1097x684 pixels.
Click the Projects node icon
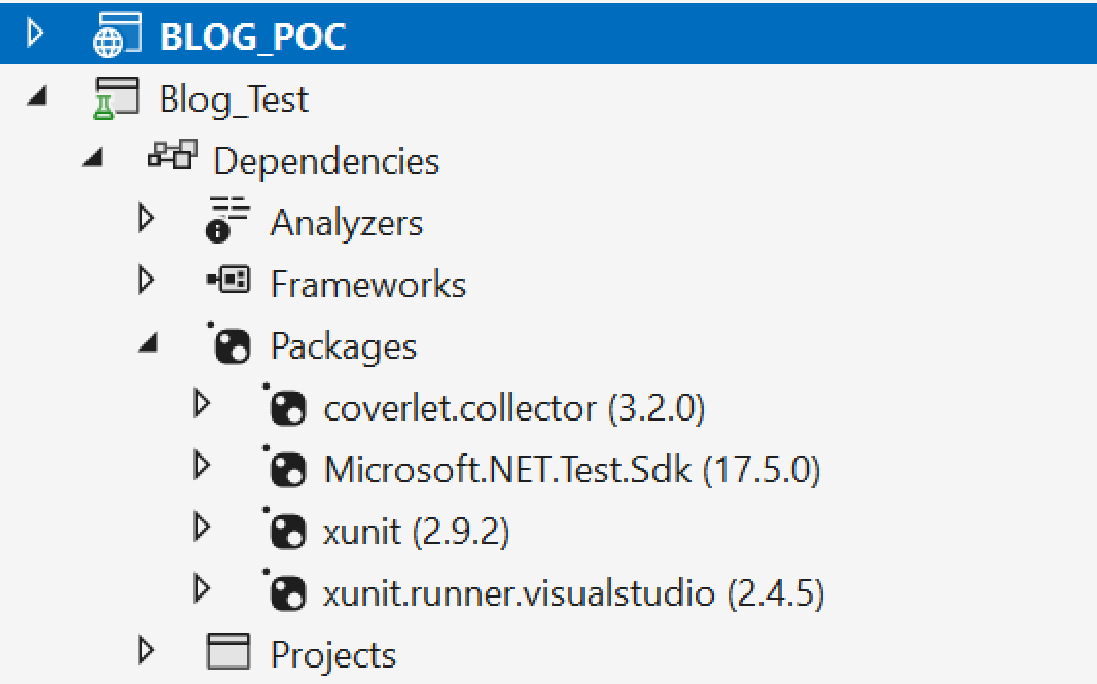pos(228,651)
